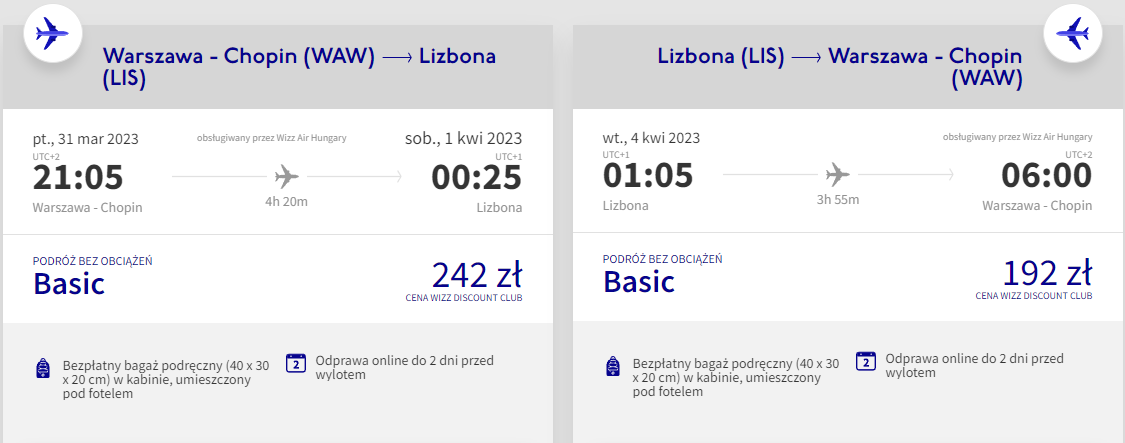Click the plane icon above 3h 55m
The width and height of the screenshot is (1125, 443).
coord(837,176)
